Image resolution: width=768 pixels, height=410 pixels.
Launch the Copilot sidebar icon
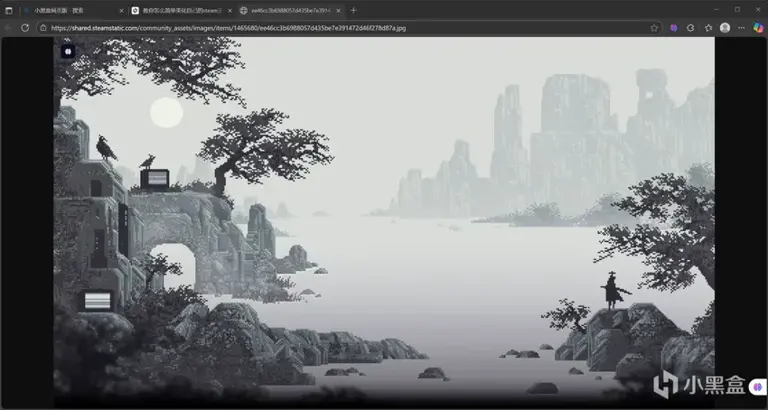click(x=758, y=28)
